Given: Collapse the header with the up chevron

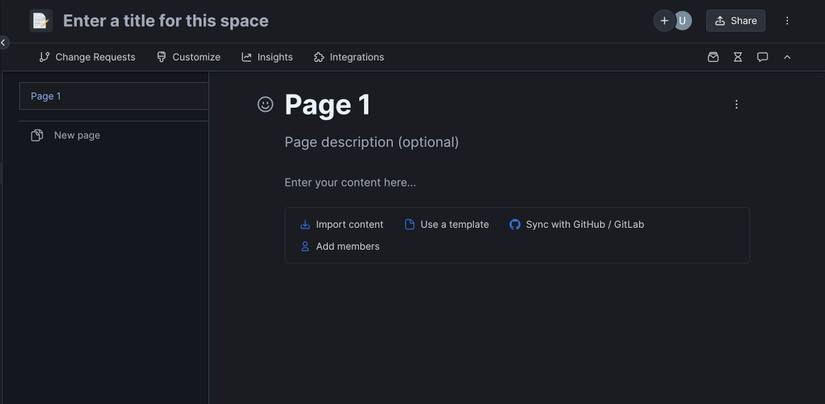Looking at the screenshot, I should [787, 57].
